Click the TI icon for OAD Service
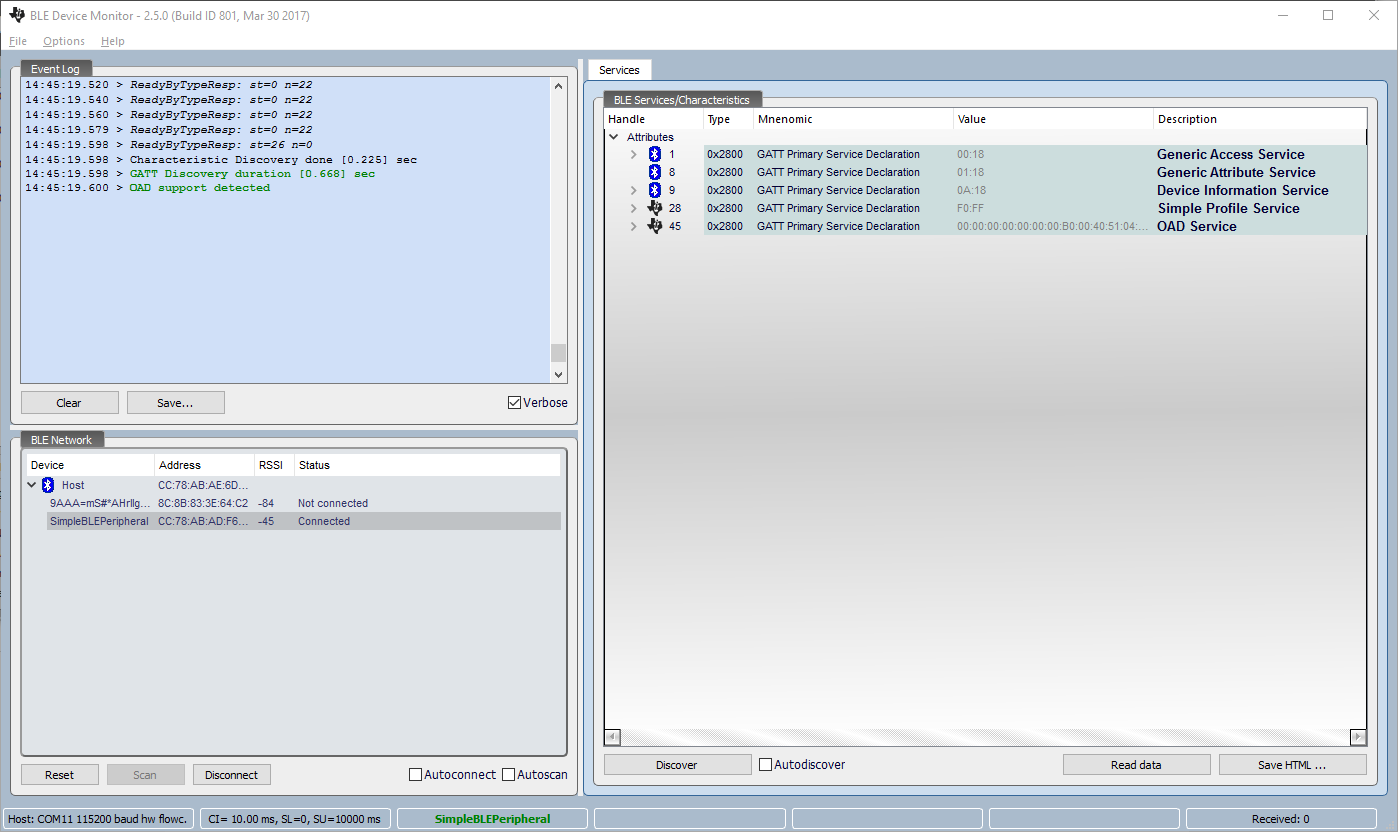 coord(655,226)
